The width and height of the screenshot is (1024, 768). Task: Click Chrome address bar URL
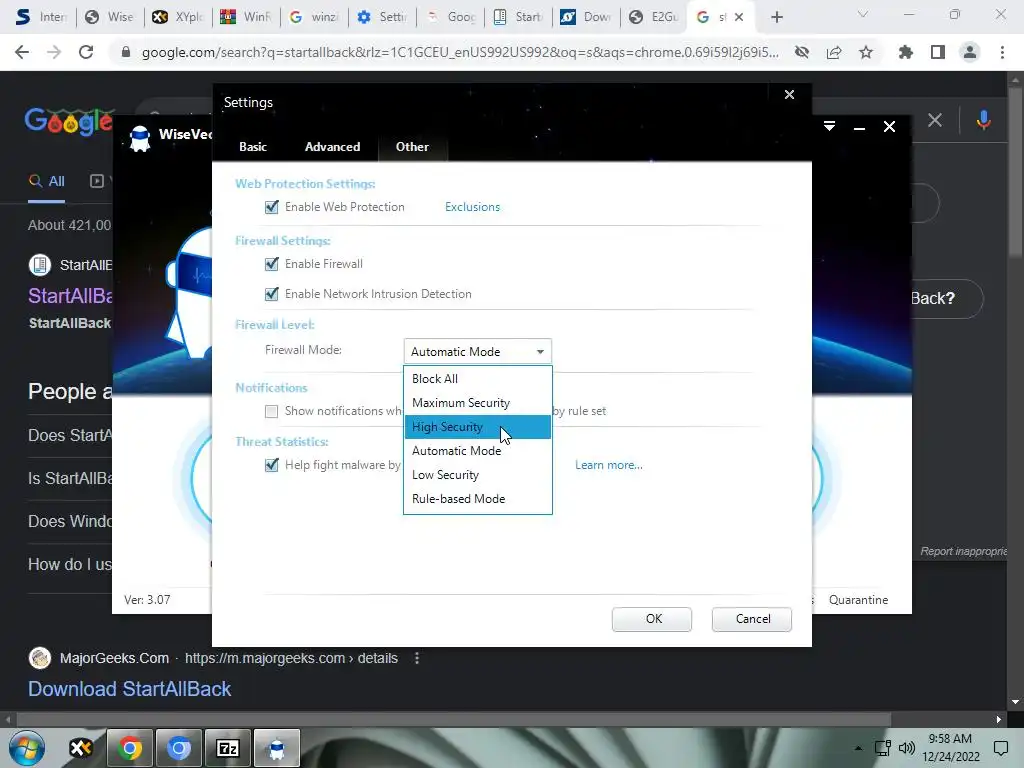(x=460, y=52)
